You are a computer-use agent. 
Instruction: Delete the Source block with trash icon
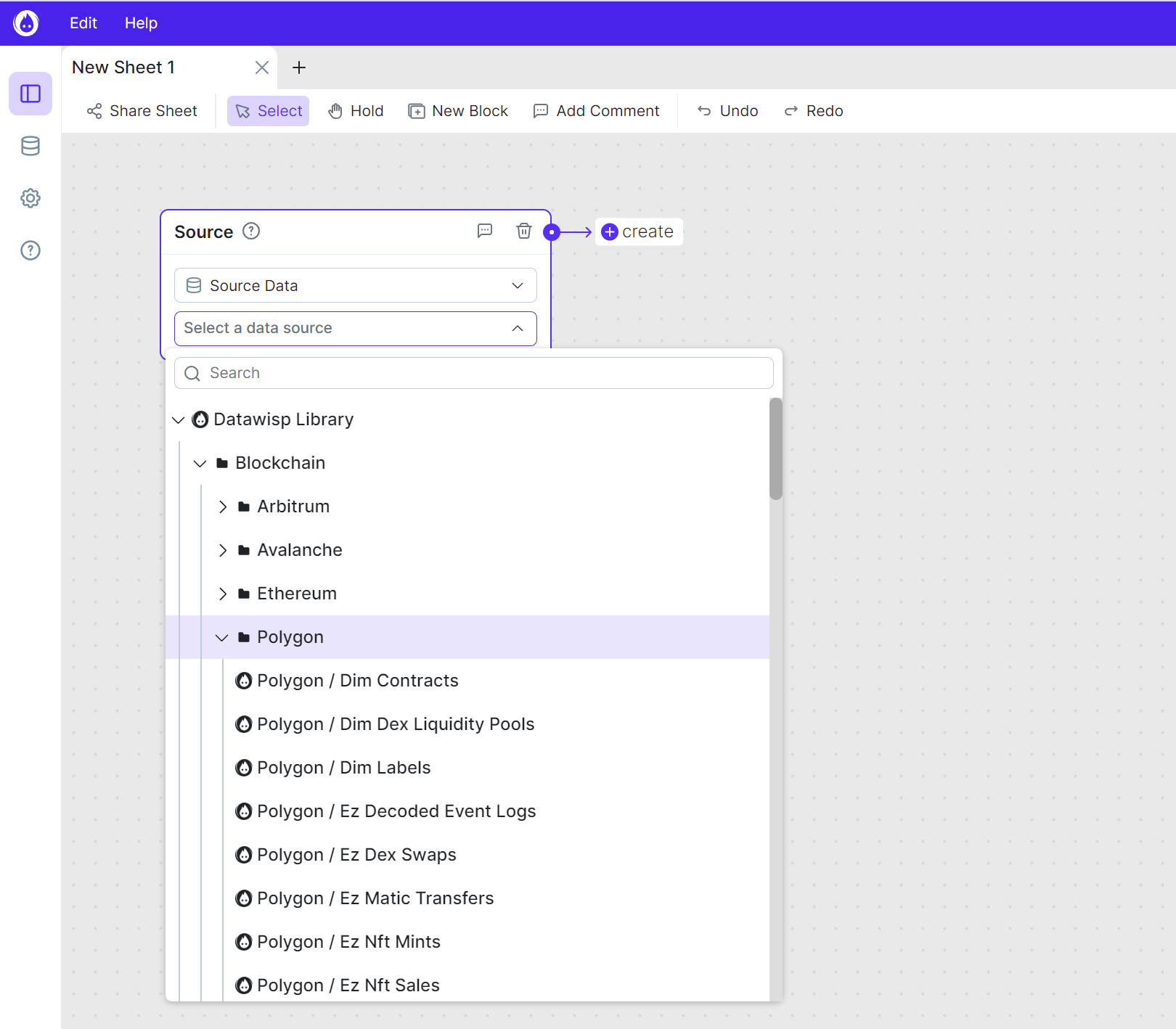524,231
